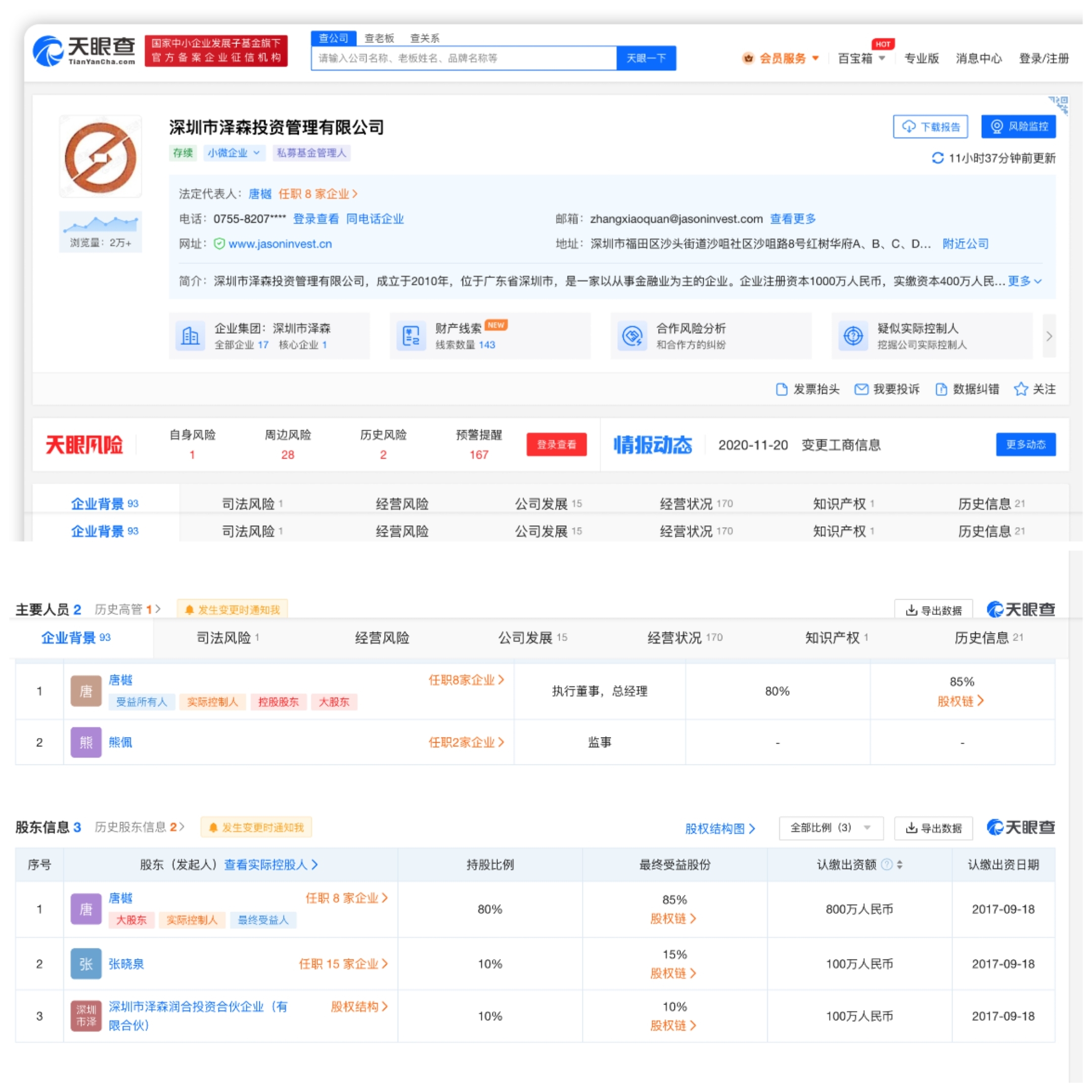Click bell icon in personnel change notification

(190, 610)
